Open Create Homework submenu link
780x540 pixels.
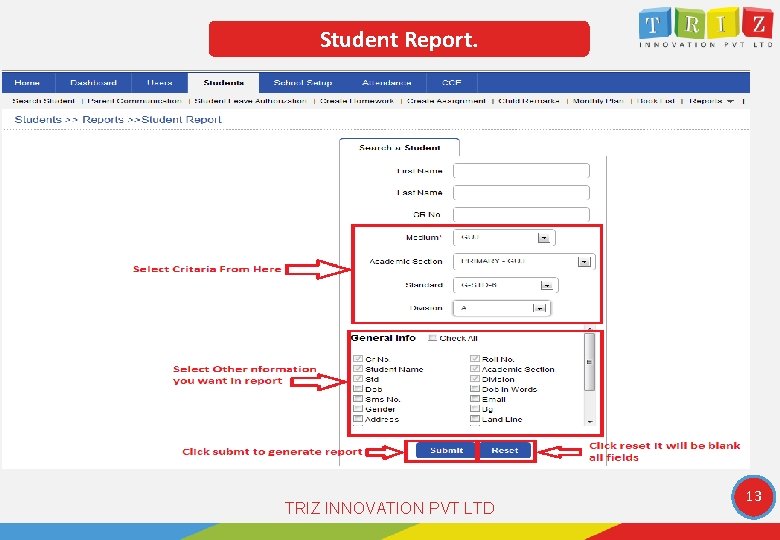pyautogui.click(x=357, y=101)
